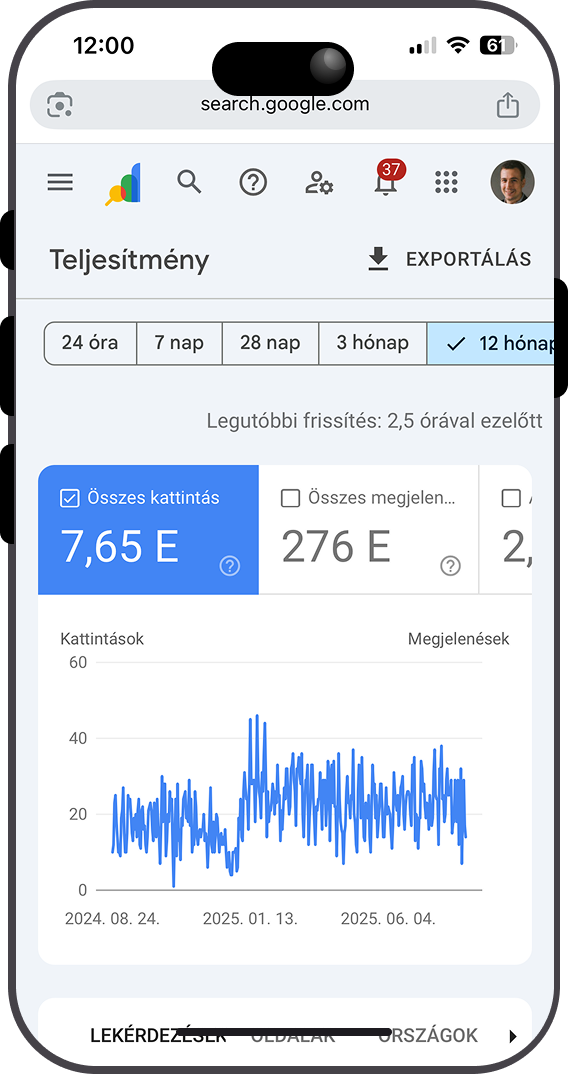Open the Google apps grid icon
Viewport: 568px width, 1074px height.
pyautogui.click(x=446, y=182)
